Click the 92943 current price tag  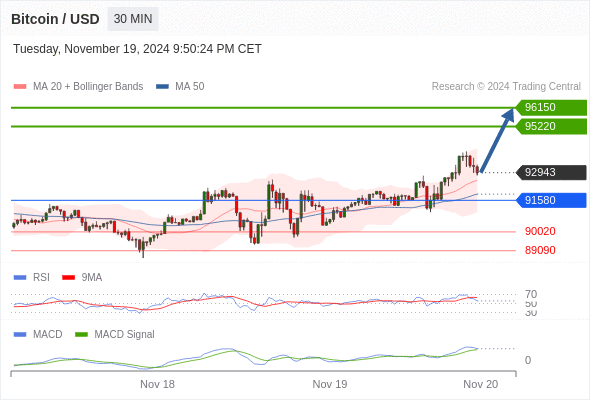click(x=551, y=172)
